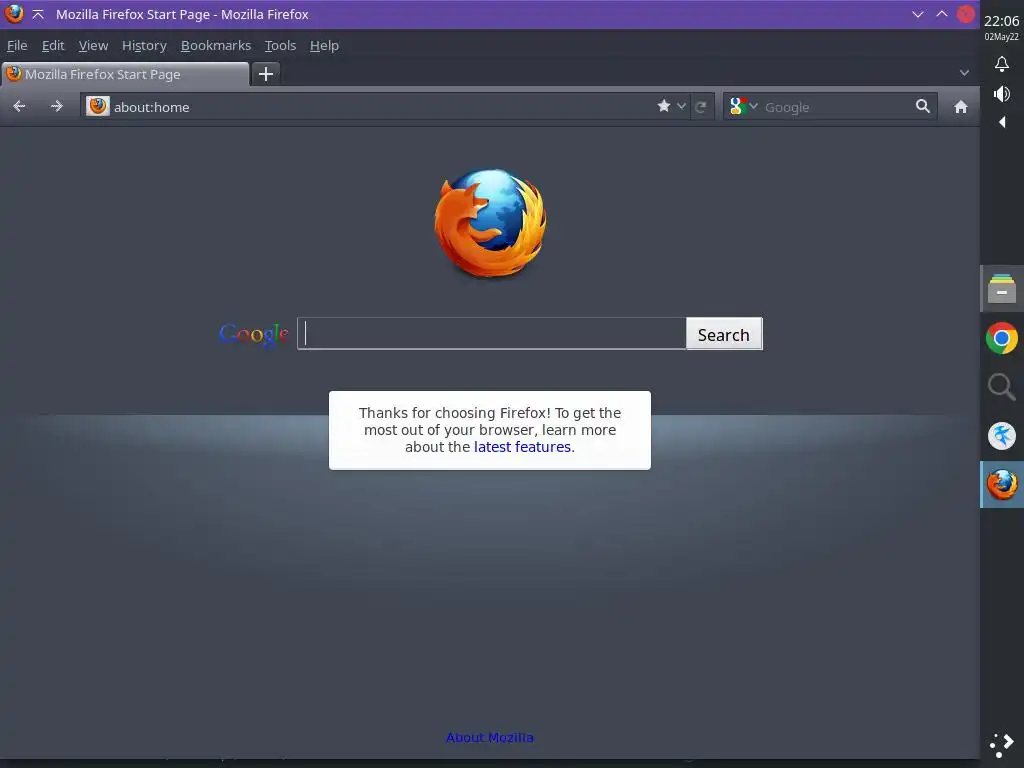Open the list all tabs dropdown
This screenshot has width=1024, height=768.
tap(964, 73)
